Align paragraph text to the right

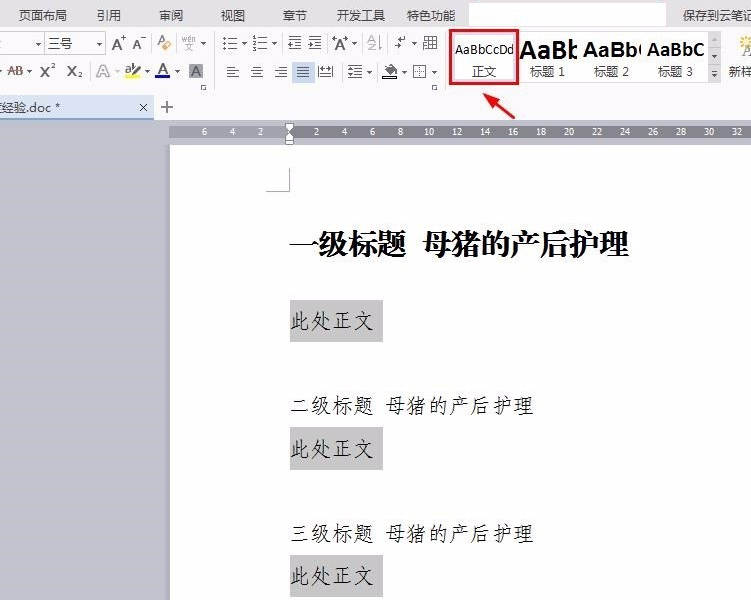[x=281, y=72]
